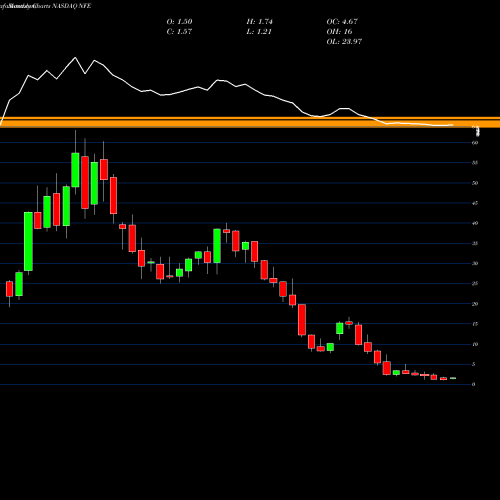Click the NASDAQ NFE chart title
This screenshot has height=500, width=500.
coord(45,6)
